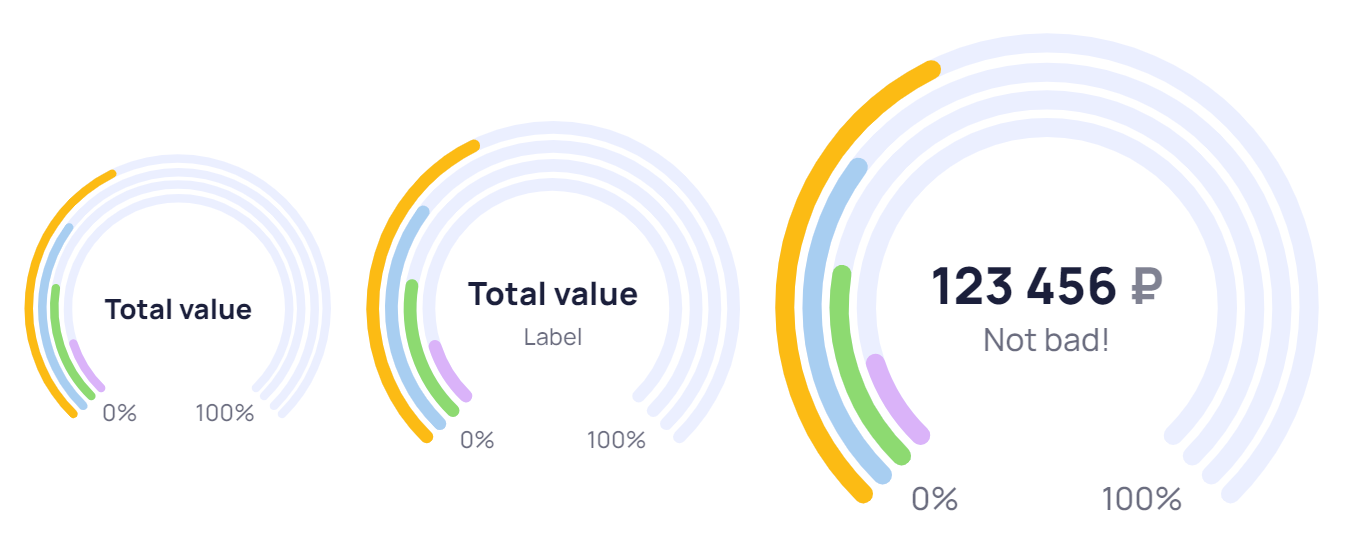Select the purple arc in the medium chart
The height and width of the screenshot is (547, 1354).
pos(446,376)
